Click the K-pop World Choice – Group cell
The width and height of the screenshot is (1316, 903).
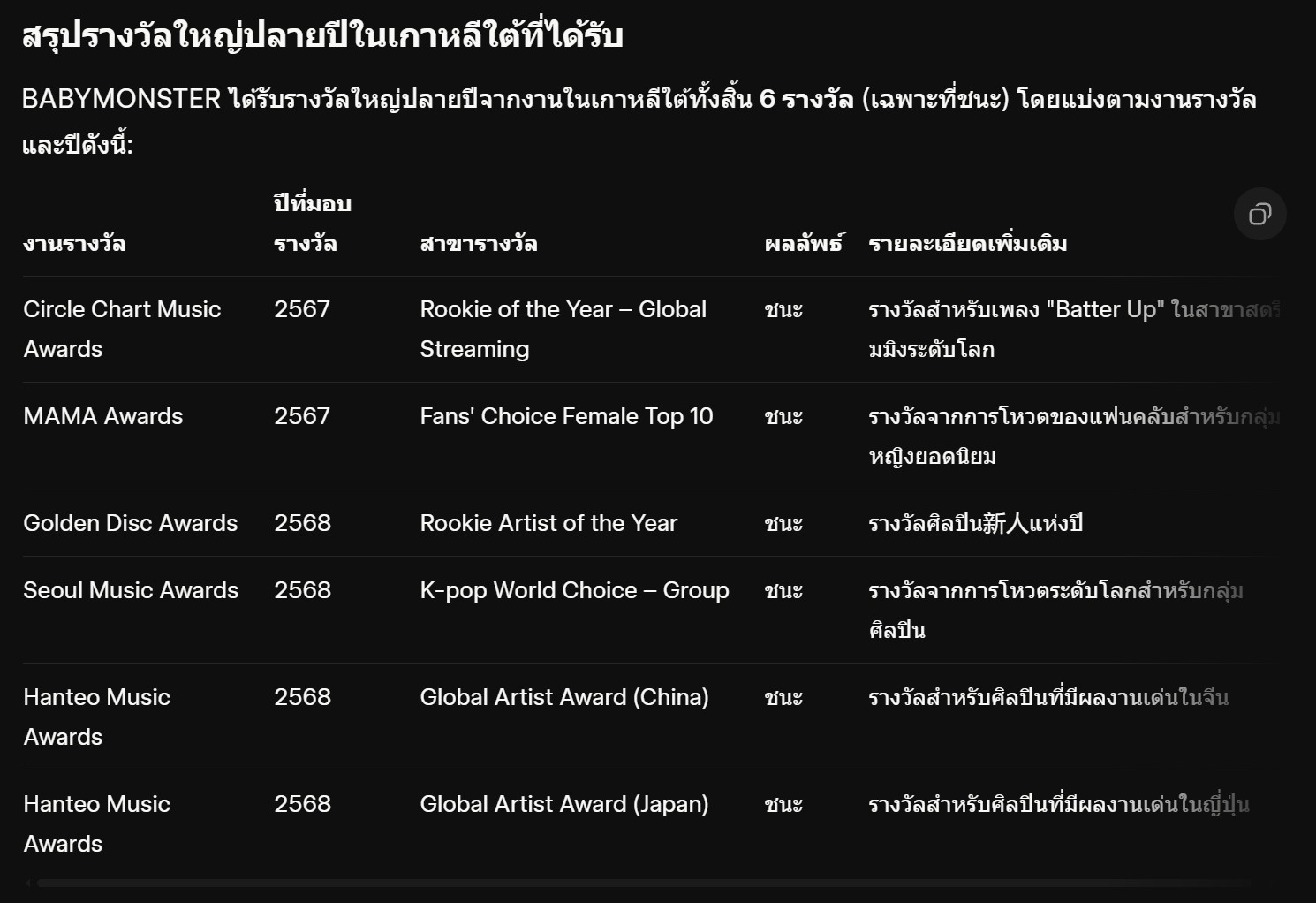pos(574,590)
